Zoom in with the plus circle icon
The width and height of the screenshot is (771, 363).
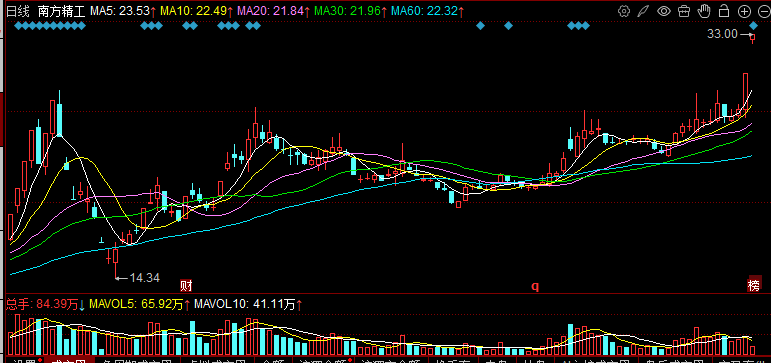click(744, 11)
